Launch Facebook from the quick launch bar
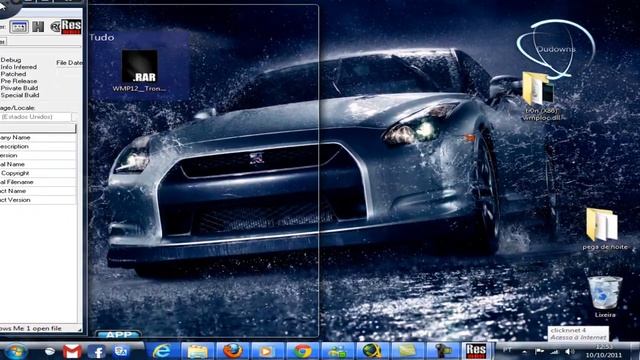Image resolution: width=640 pixels, height=360 pixels. (x=97, y=351)
